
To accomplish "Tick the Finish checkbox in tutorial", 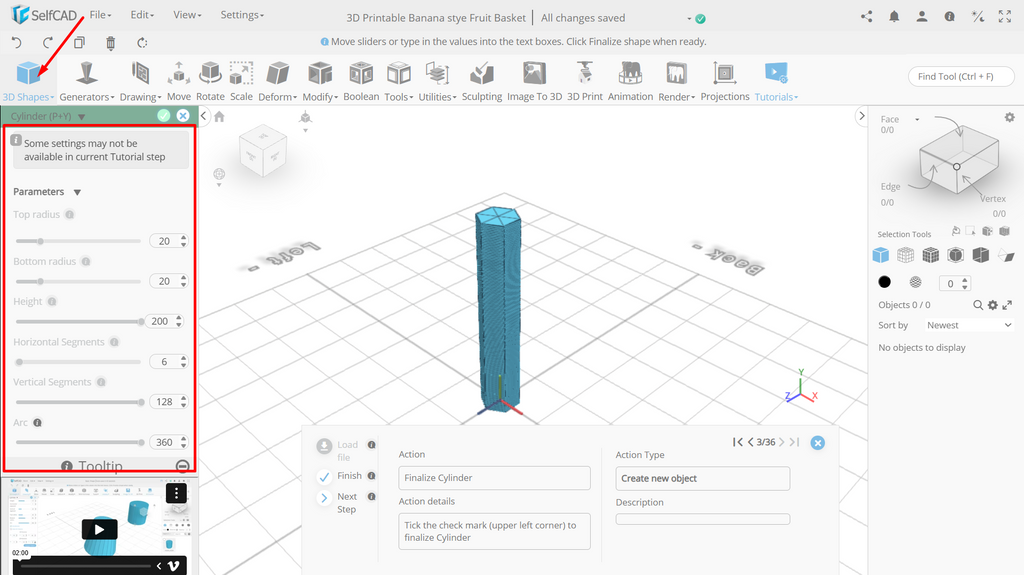I will (324, 477).
